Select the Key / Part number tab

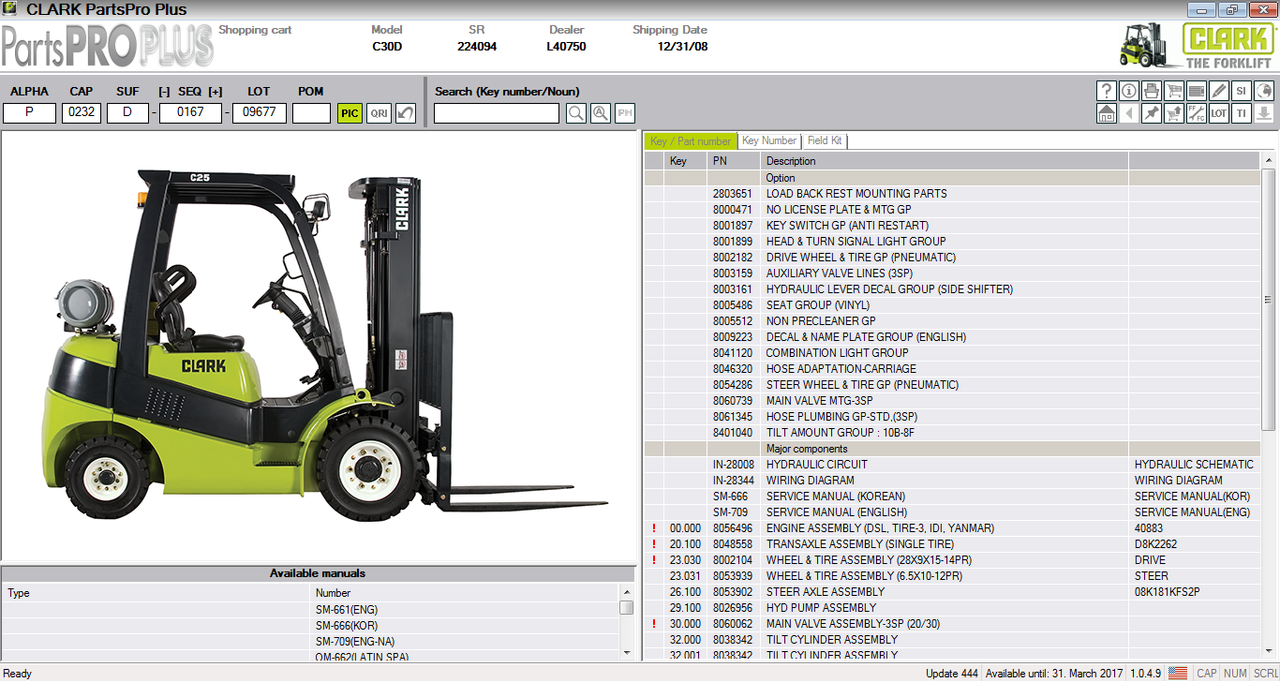tap(690, 141)
